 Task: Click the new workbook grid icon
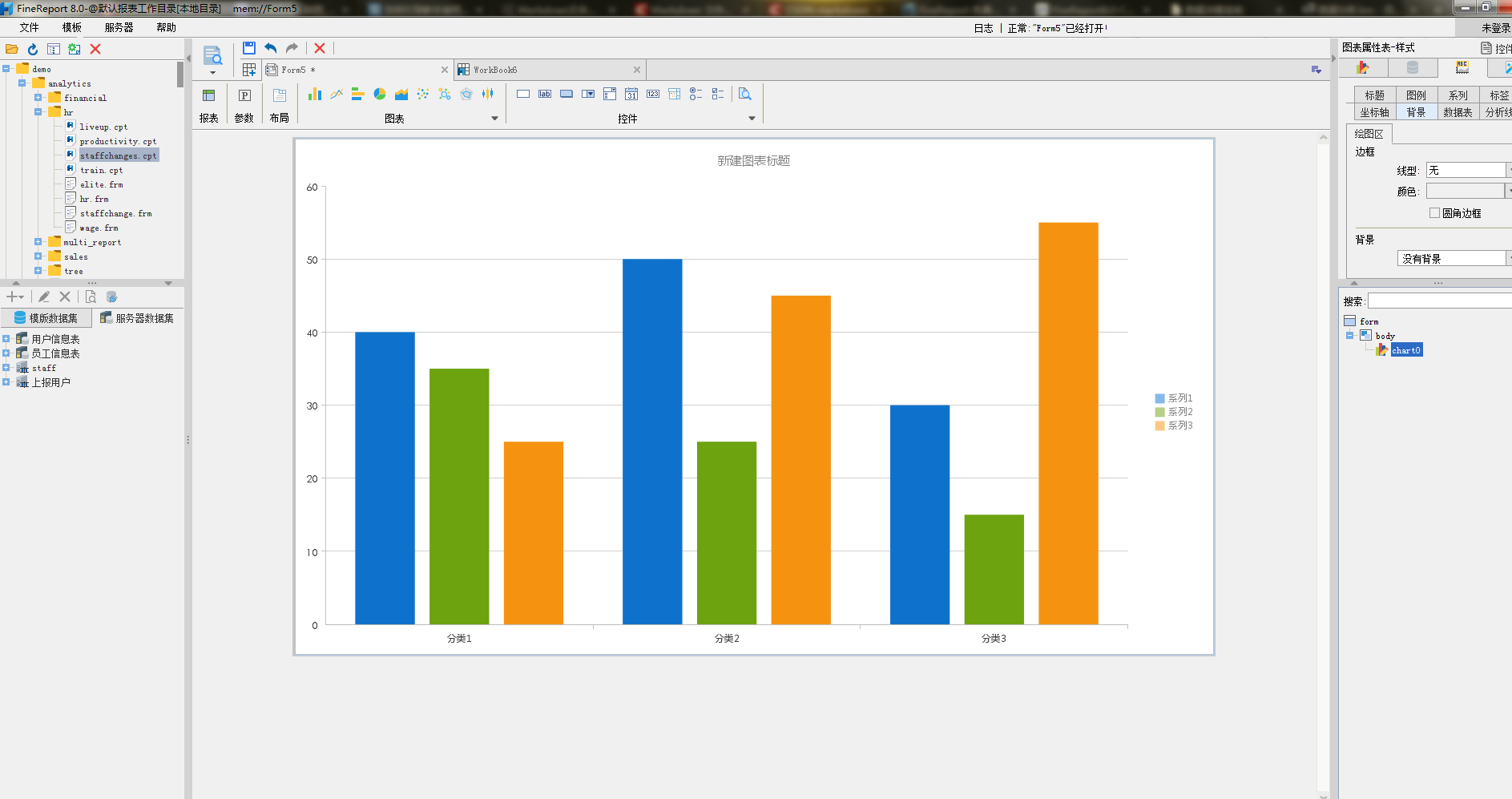point(249,70)
